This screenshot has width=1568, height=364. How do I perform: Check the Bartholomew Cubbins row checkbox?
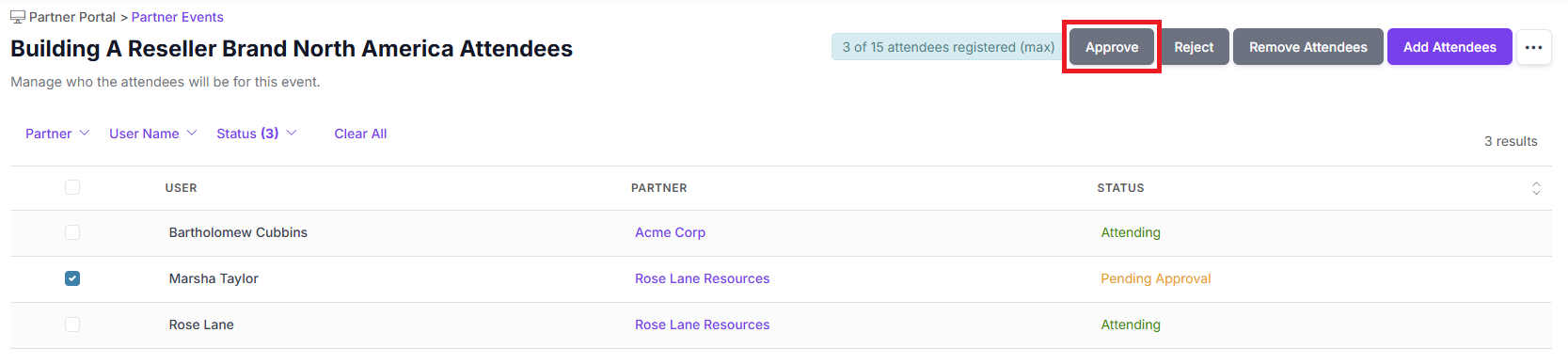[72, 232]
